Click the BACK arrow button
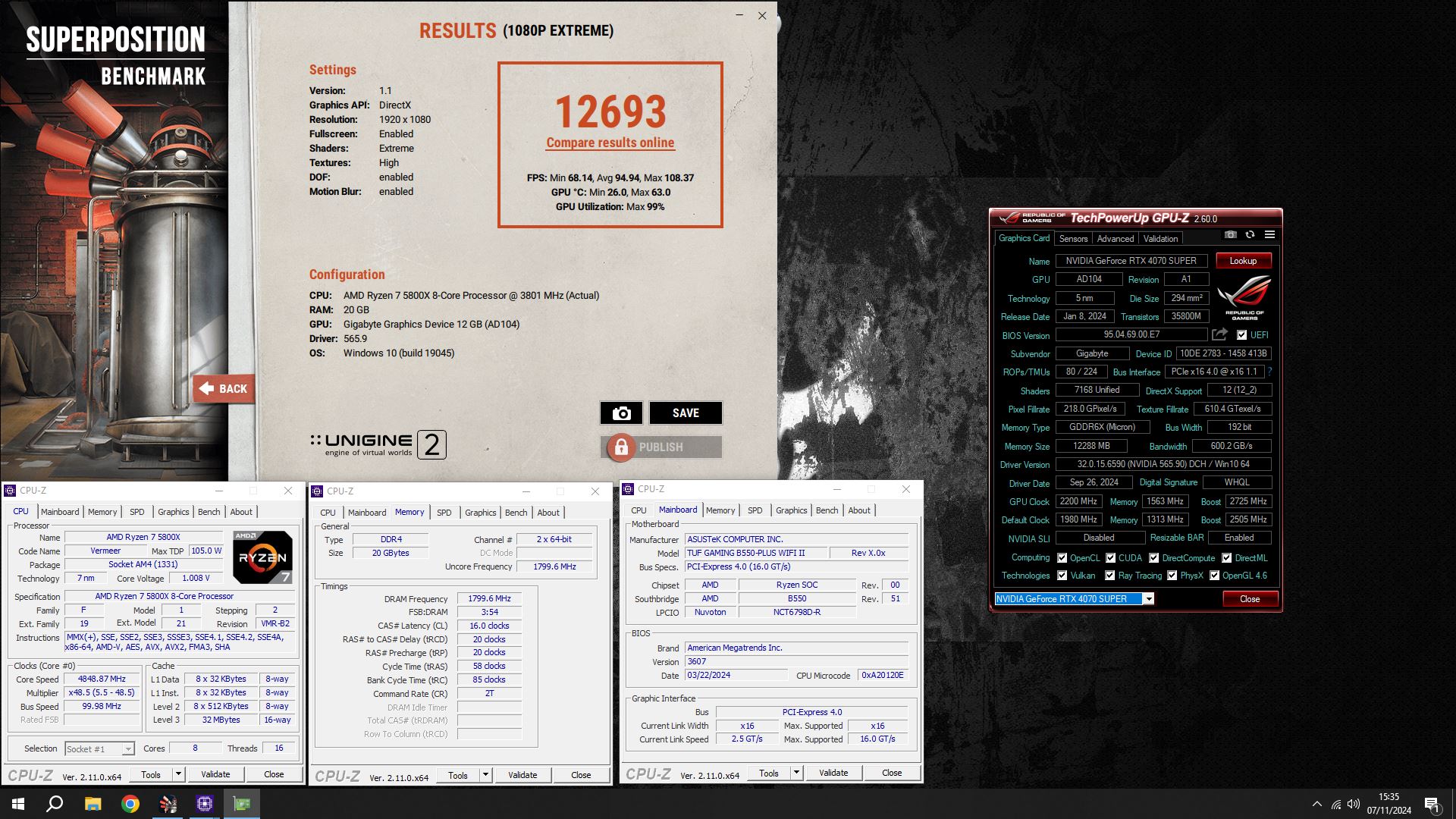This screenshot has height=819, width=1456. coord(223,389)
